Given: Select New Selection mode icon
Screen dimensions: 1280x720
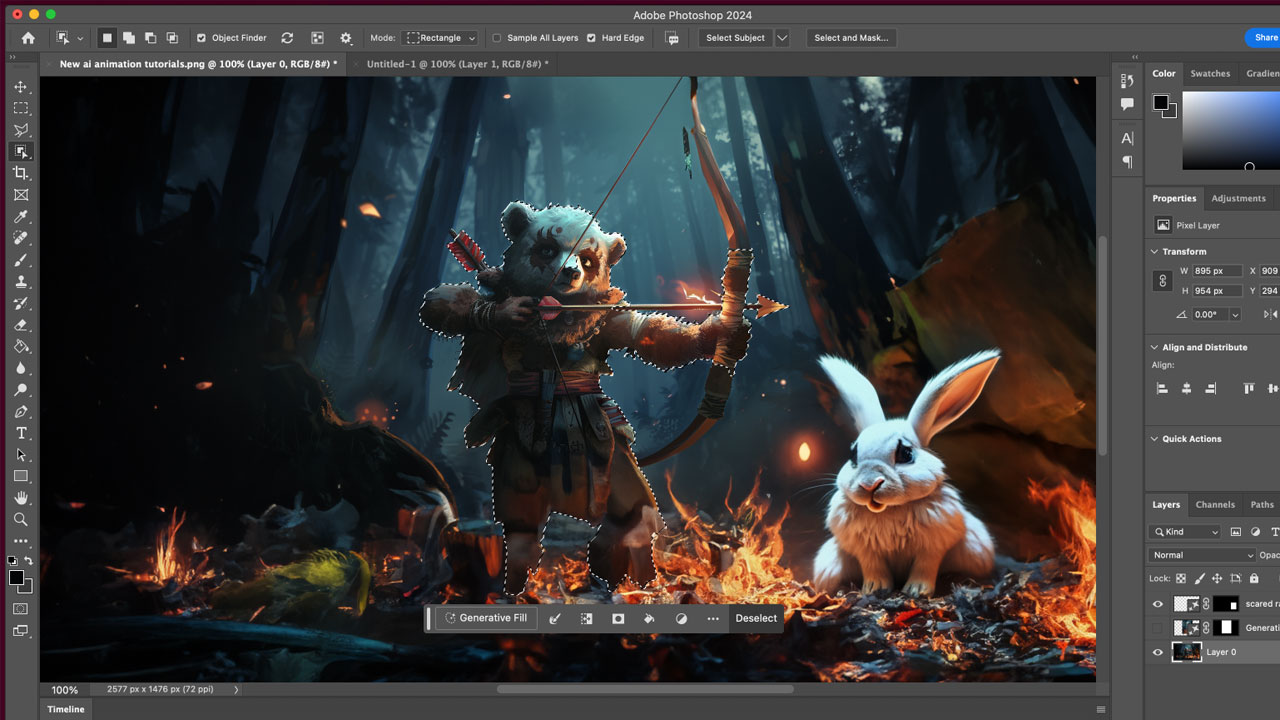Looking at the screenshot, I should [x=107, y=38].
